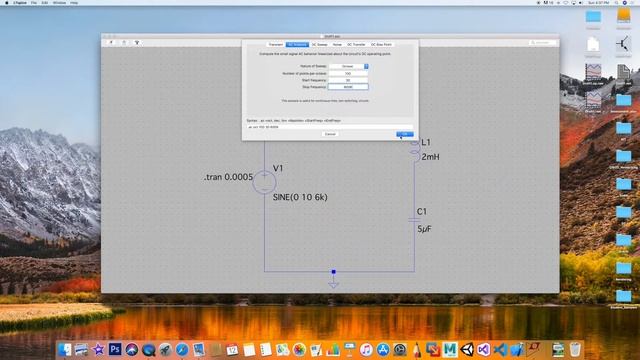The width and height of the screenshot is (640, 360).
Task: Select the ground symbol in schematic
Action: click(x=333, y=284)
